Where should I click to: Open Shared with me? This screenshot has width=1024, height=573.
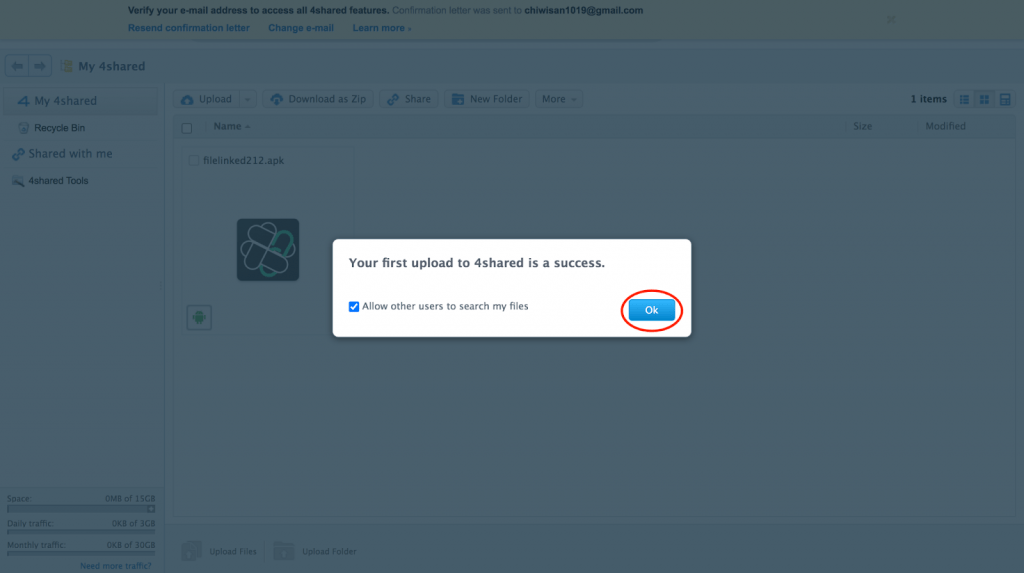coord(63,154)
